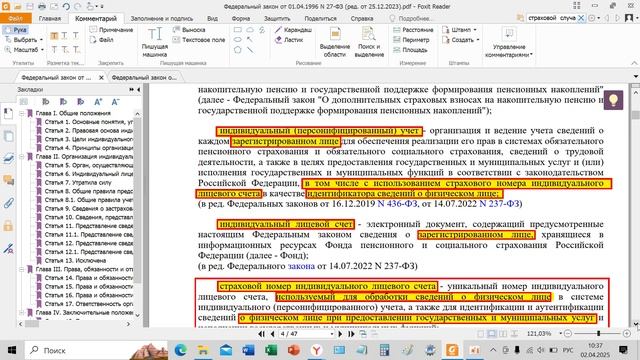This screenshot has width=640, height=360.
Task: Open the security lock sidebar panel
Action: tap(9, 225)
